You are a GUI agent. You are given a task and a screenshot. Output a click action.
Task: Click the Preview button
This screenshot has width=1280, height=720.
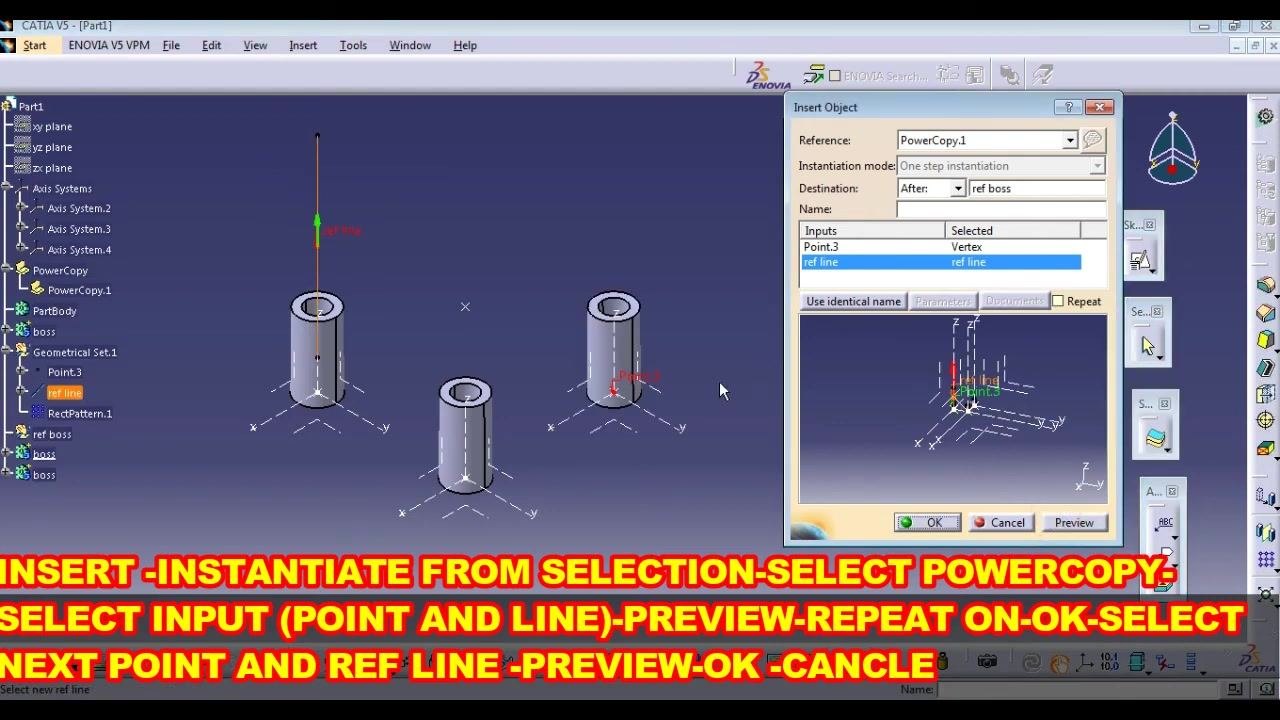coord(1074,523)
